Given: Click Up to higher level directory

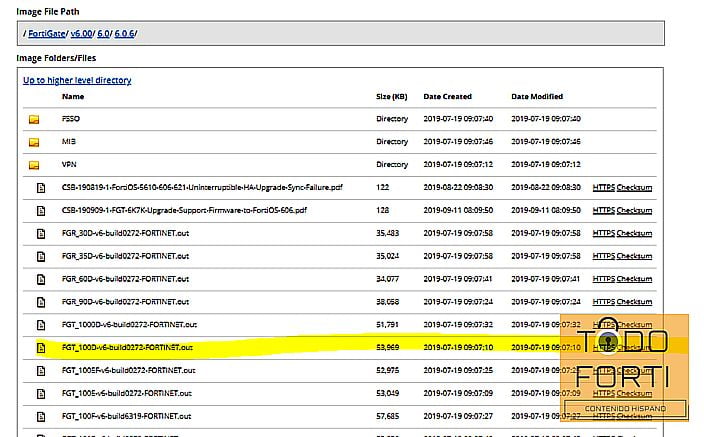Looking at the screenshot, I should 77,80.
